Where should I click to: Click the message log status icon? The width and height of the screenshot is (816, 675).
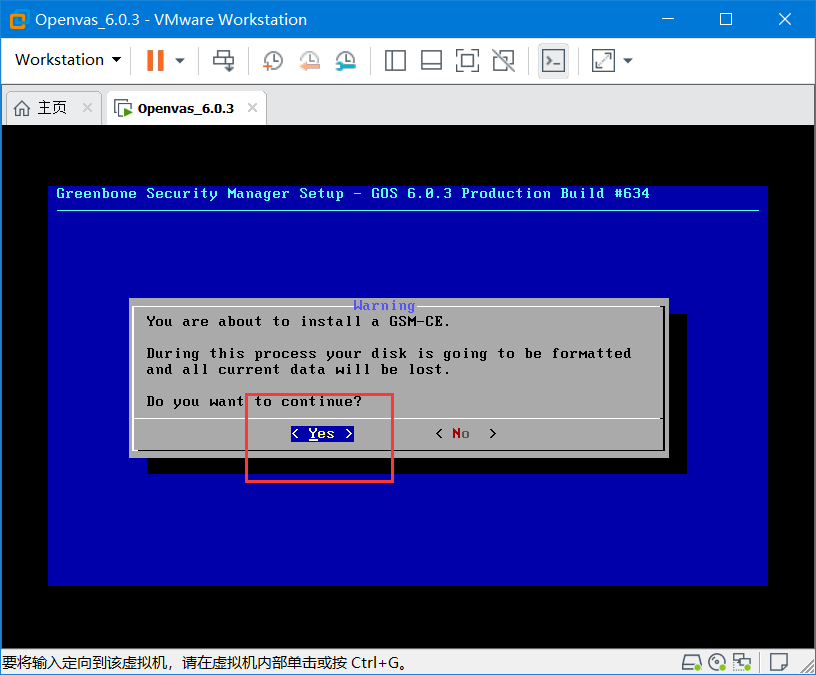(x=779, y=663)
